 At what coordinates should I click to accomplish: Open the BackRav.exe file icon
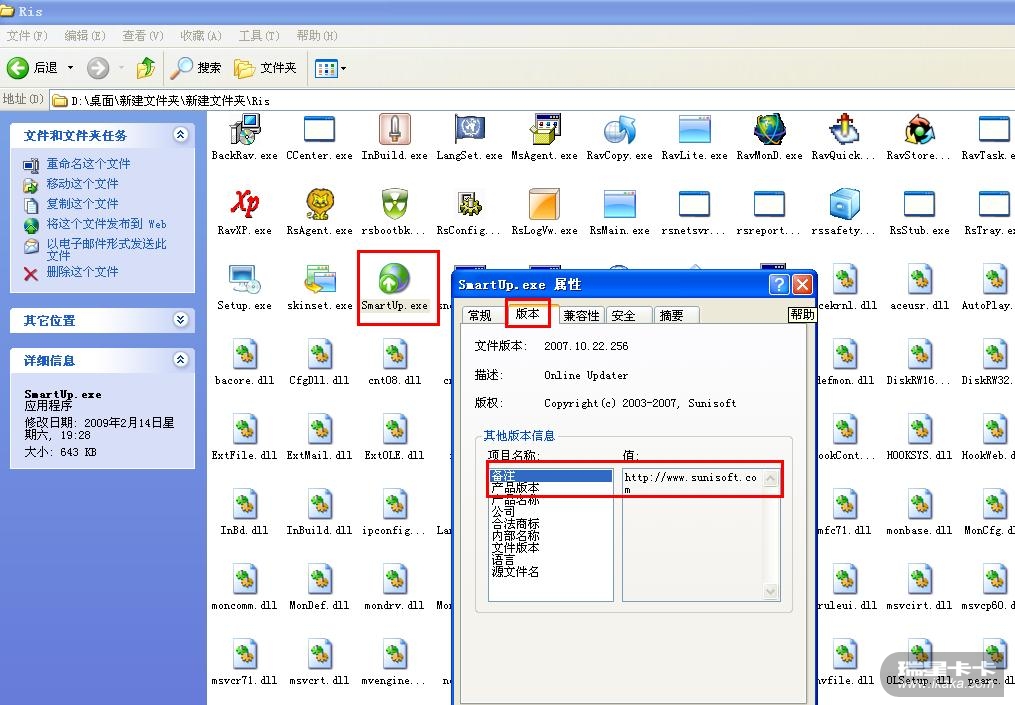tap(245, 129)
